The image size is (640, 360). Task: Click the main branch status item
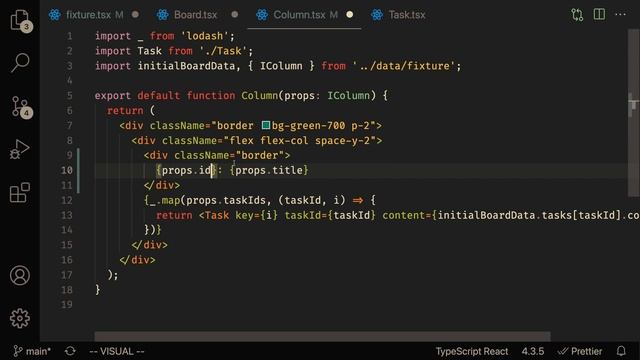(x=32, y=351)
